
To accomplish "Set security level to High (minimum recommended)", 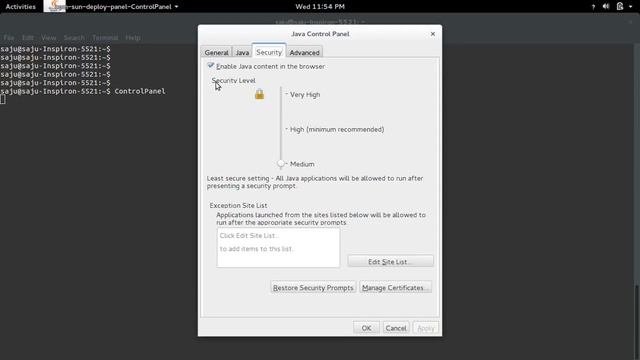I will tap(337, 129).
